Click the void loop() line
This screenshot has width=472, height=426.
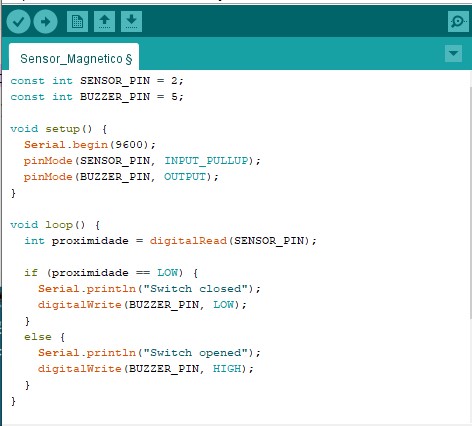(55, 225)
